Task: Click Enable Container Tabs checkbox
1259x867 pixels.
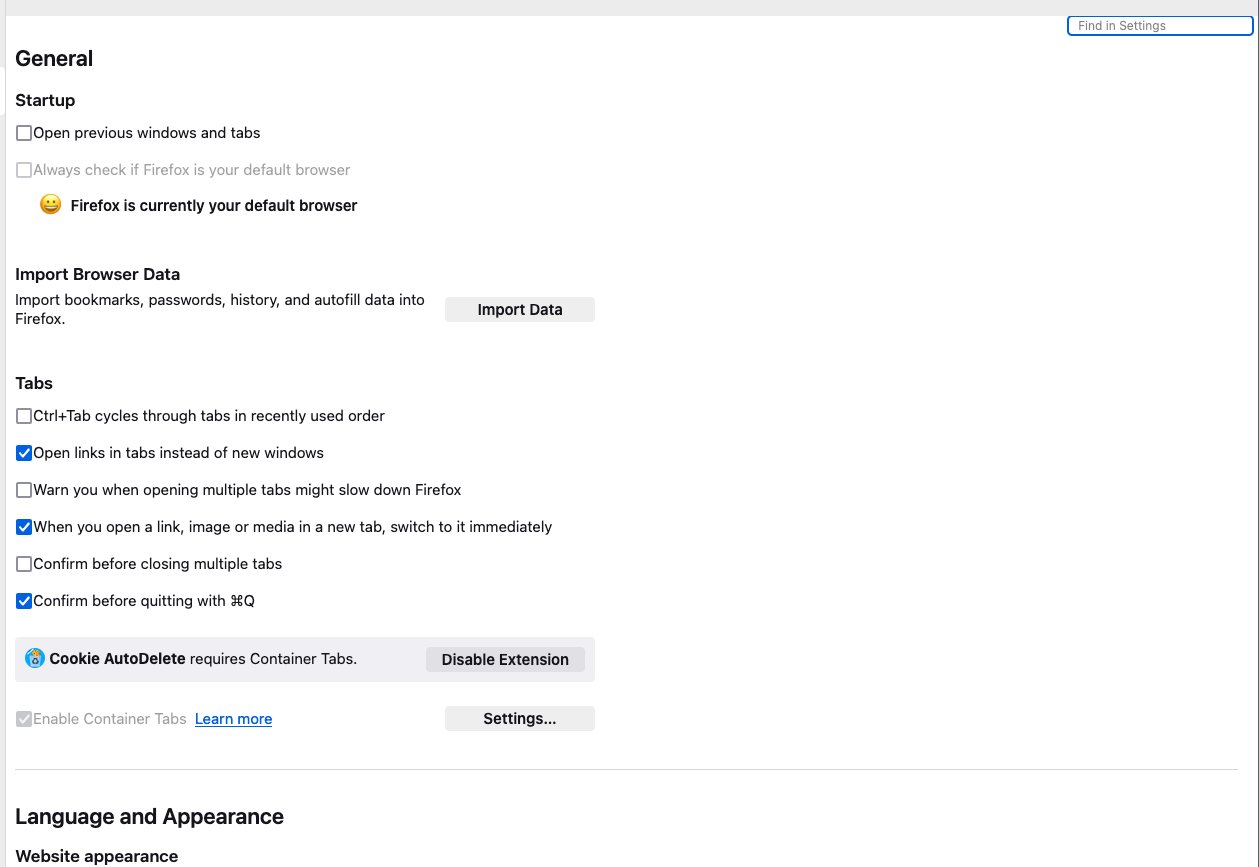Action: coord(24,719)
